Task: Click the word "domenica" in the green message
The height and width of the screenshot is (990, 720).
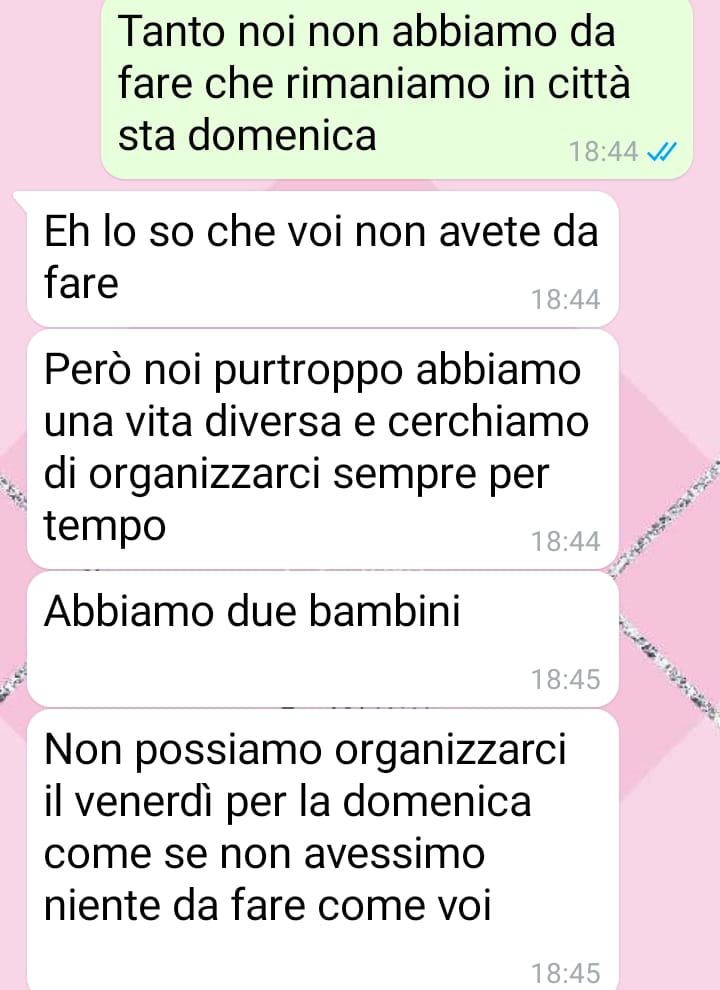Action: pyautogui.click(x=282, y=135)
